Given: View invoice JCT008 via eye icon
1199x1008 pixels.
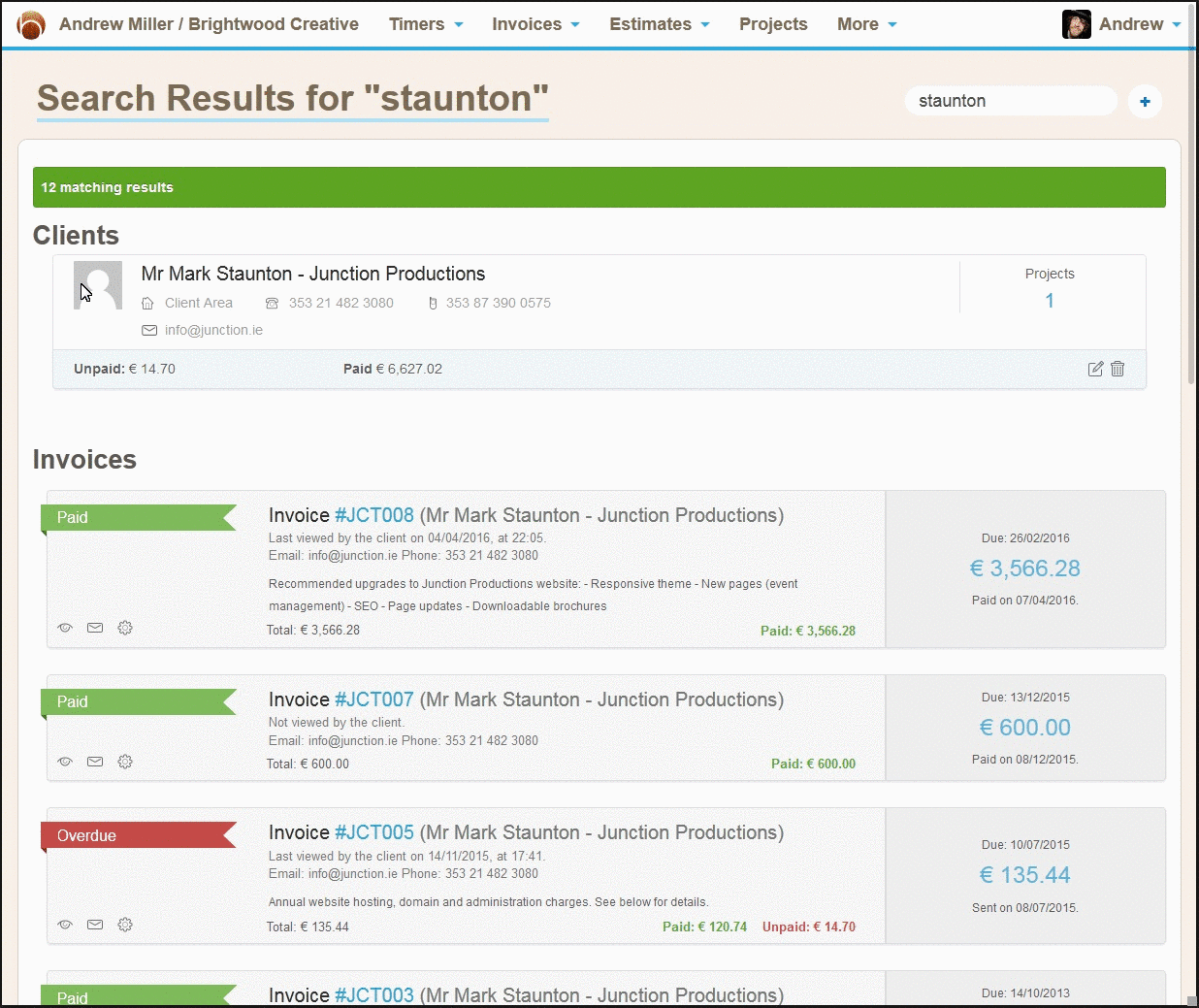Looking at the screenshot, I should [65, 628].
